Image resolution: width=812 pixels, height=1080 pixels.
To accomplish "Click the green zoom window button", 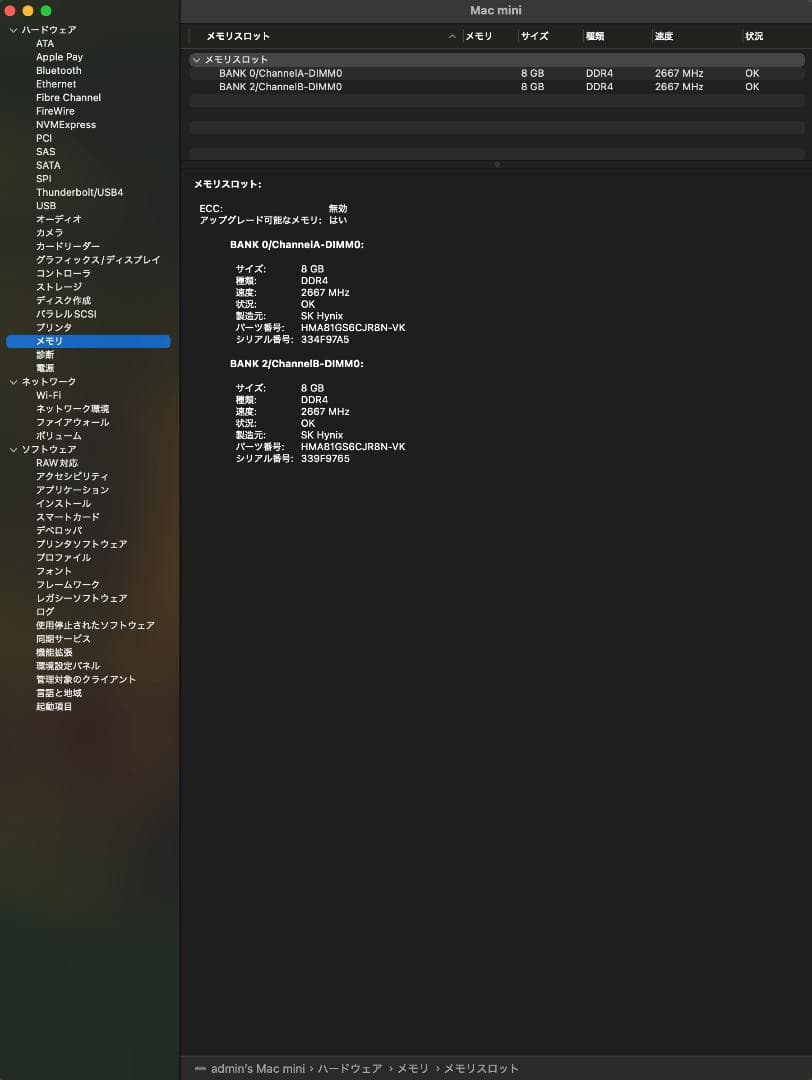I will pyautogui.click(x=46, y=11).
